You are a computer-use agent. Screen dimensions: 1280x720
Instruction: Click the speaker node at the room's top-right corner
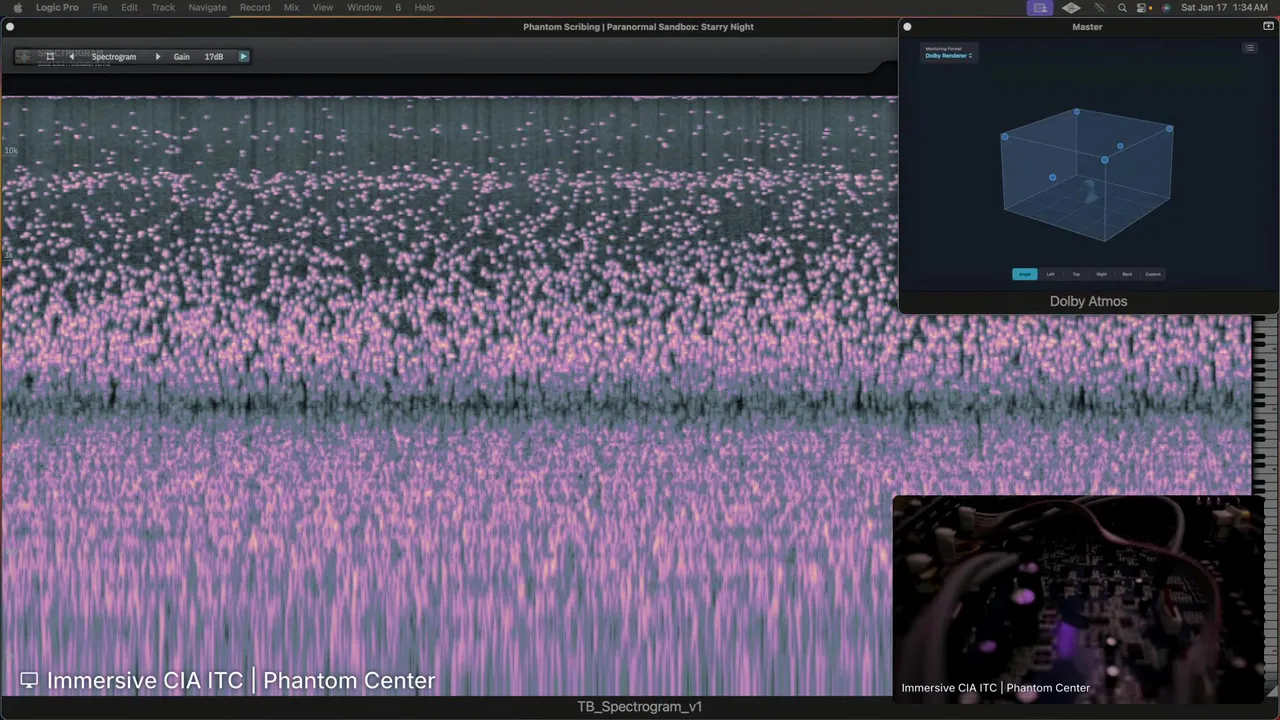coord(1170,128)
